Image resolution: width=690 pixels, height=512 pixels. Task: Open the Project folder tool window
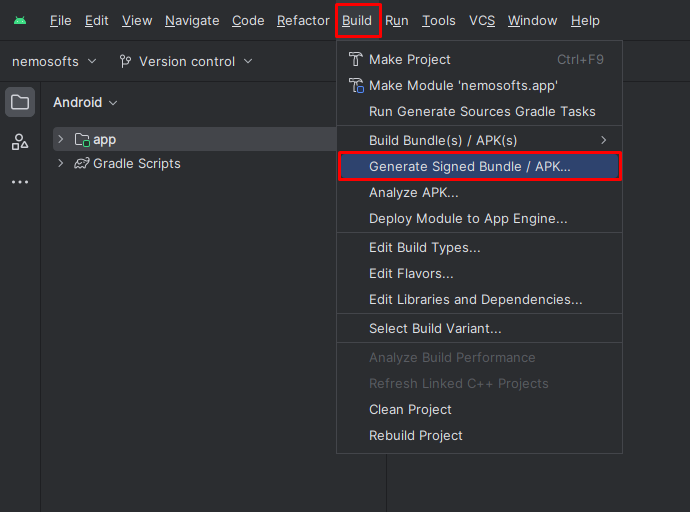tap(20, 102)
